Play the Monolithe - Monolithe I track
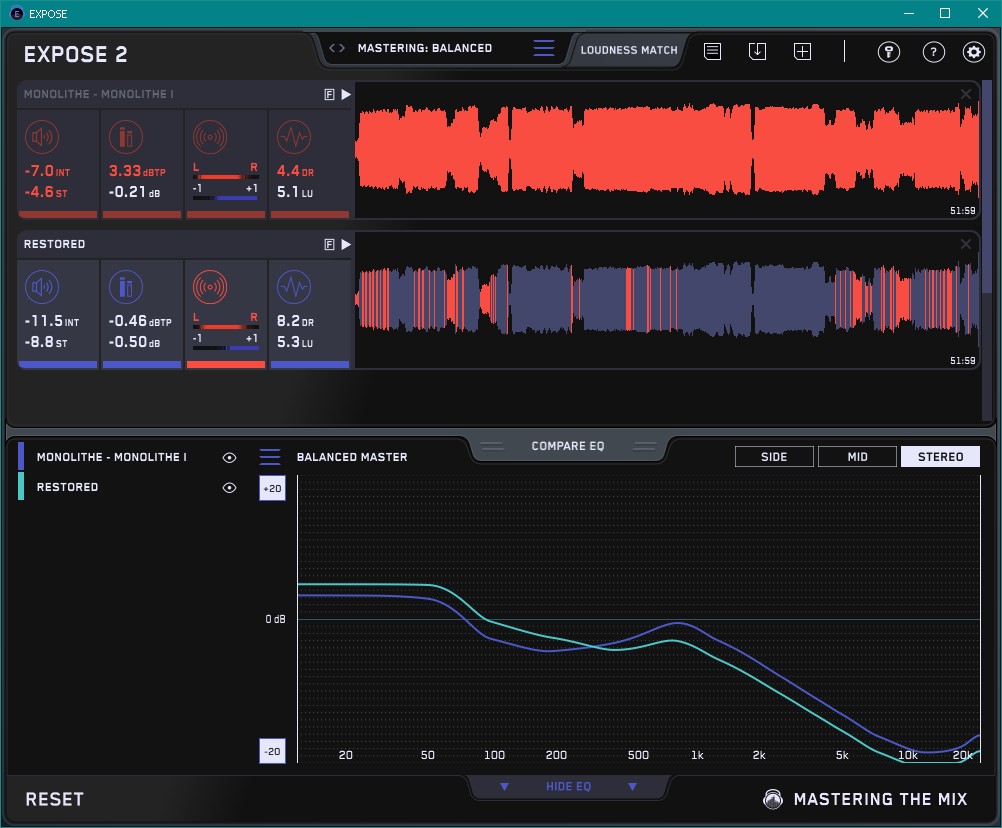The width and height of the screenshot is (1002, 828). tap(346, 94)
